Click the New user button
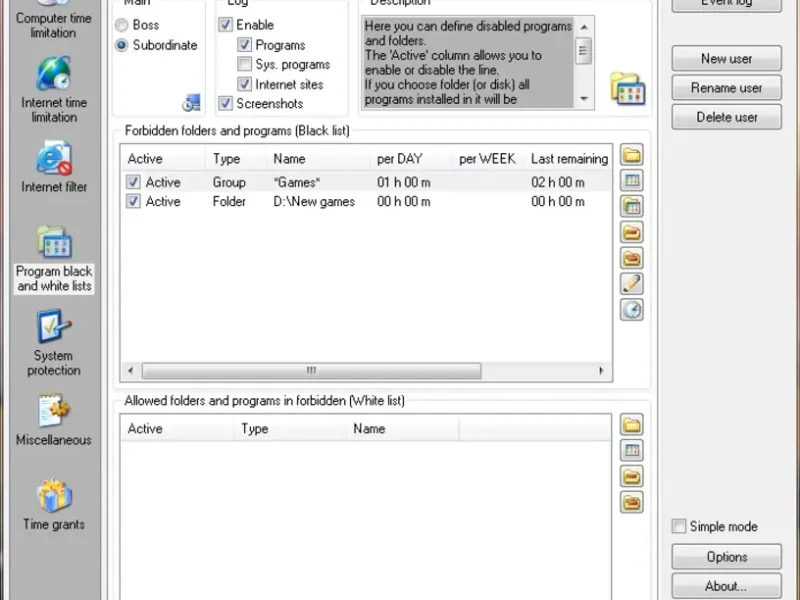 click(727, 59)
